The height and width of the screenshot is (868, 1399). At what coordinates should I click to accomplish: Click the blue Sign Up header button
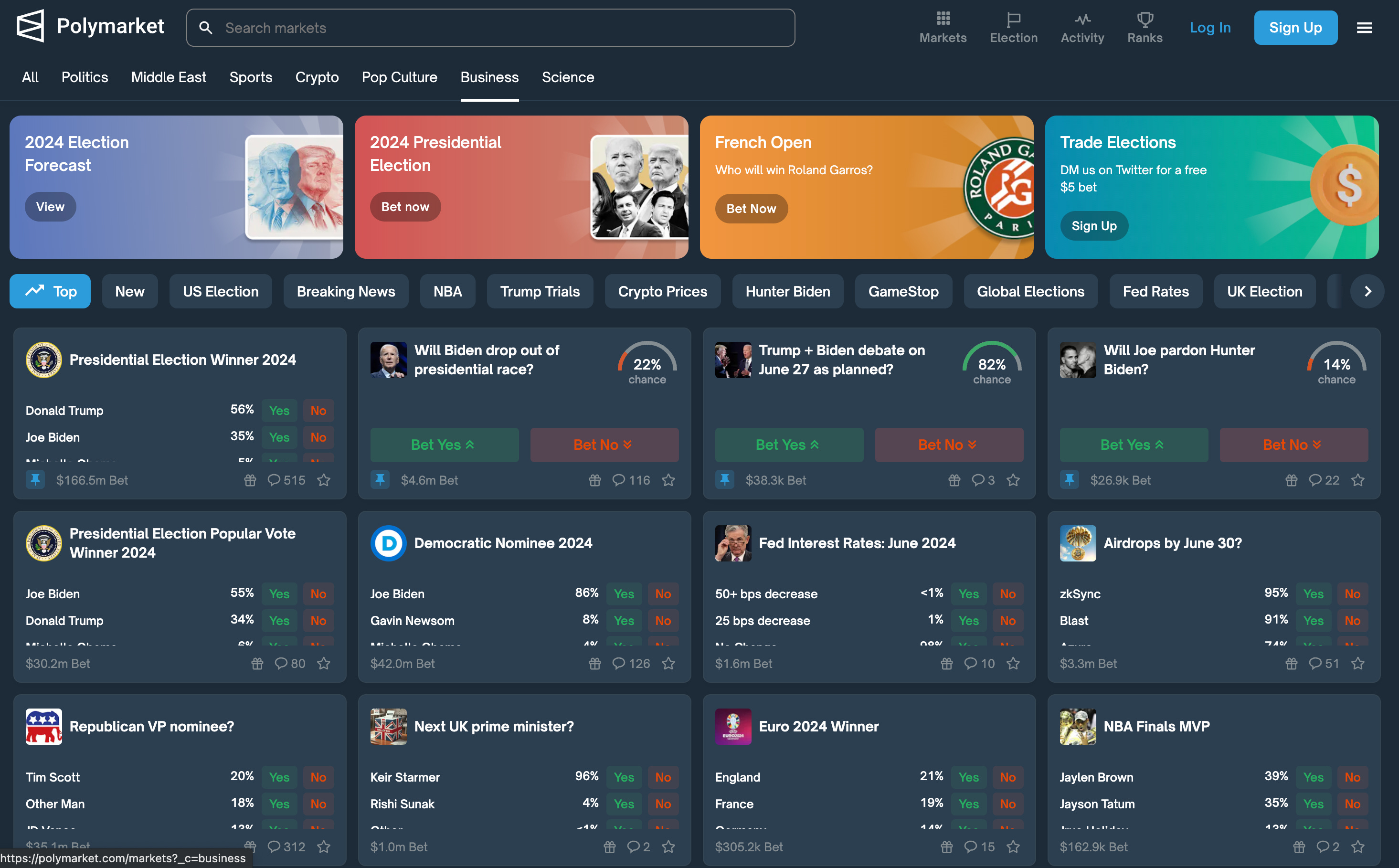(1295, 28)
